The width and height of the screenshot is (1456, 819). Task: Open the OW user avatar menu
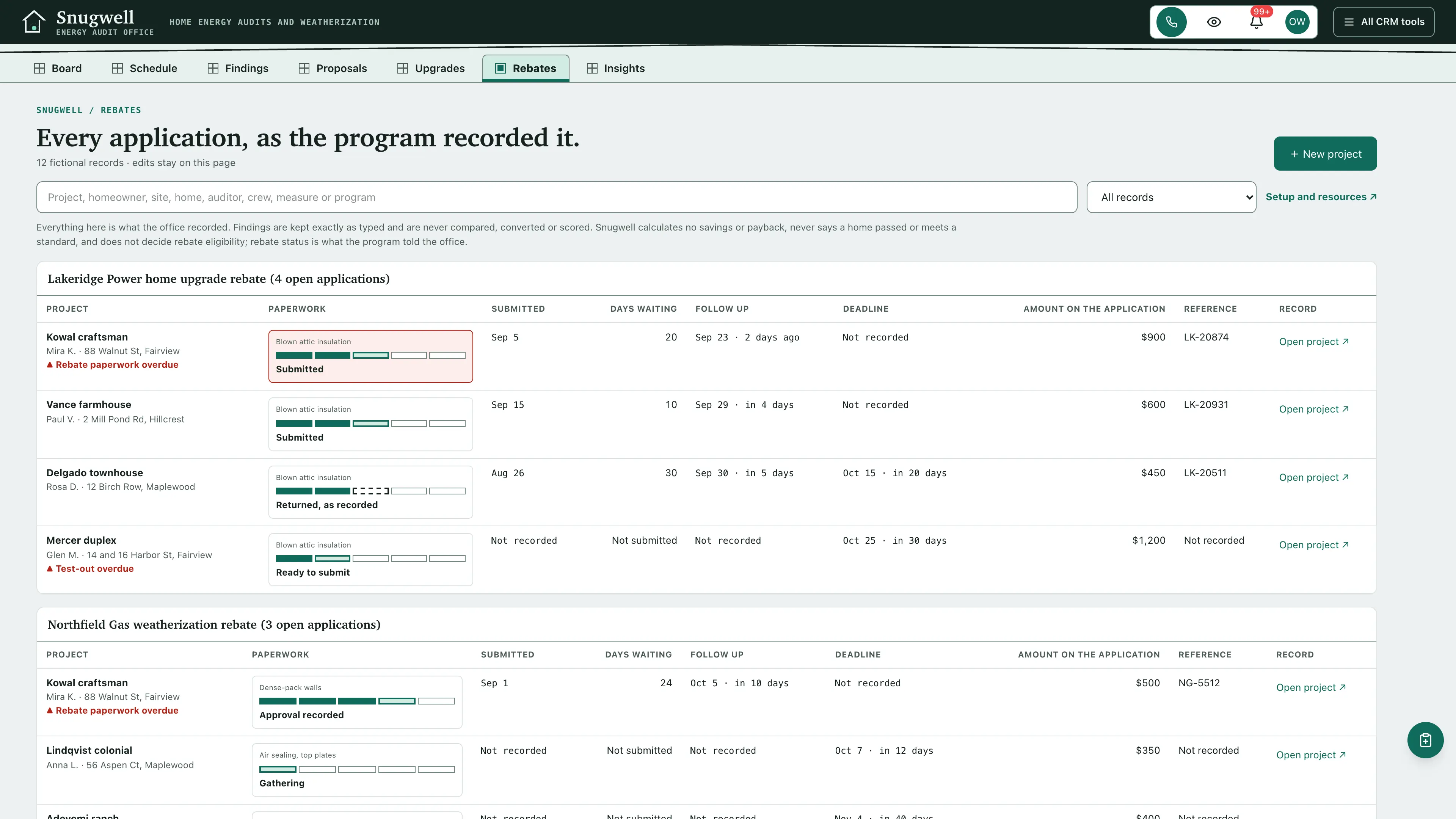[1297, 22]
